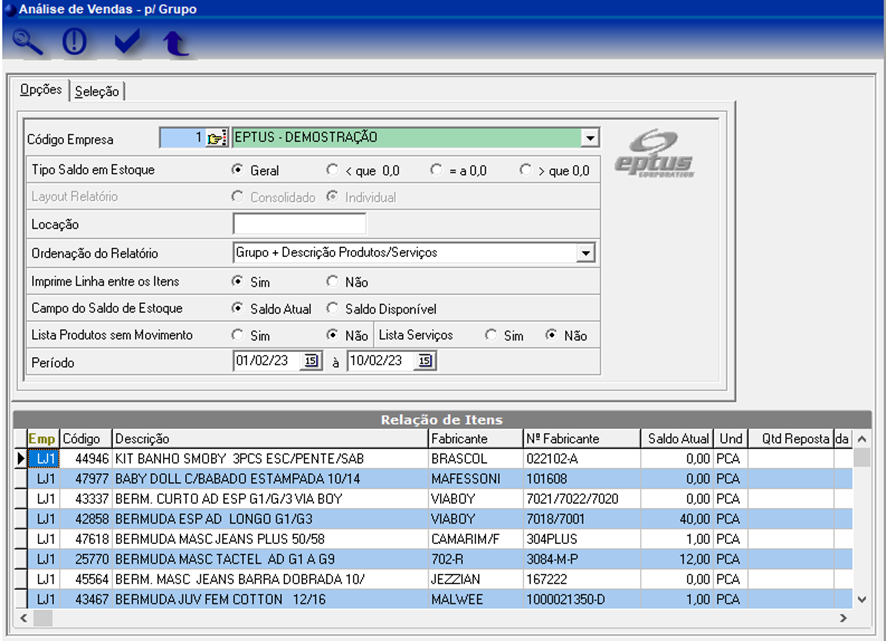This screenshot has width=886, height=641.
Task: Open calendar for the start date 01/02/23
Action: coord(310,361)
